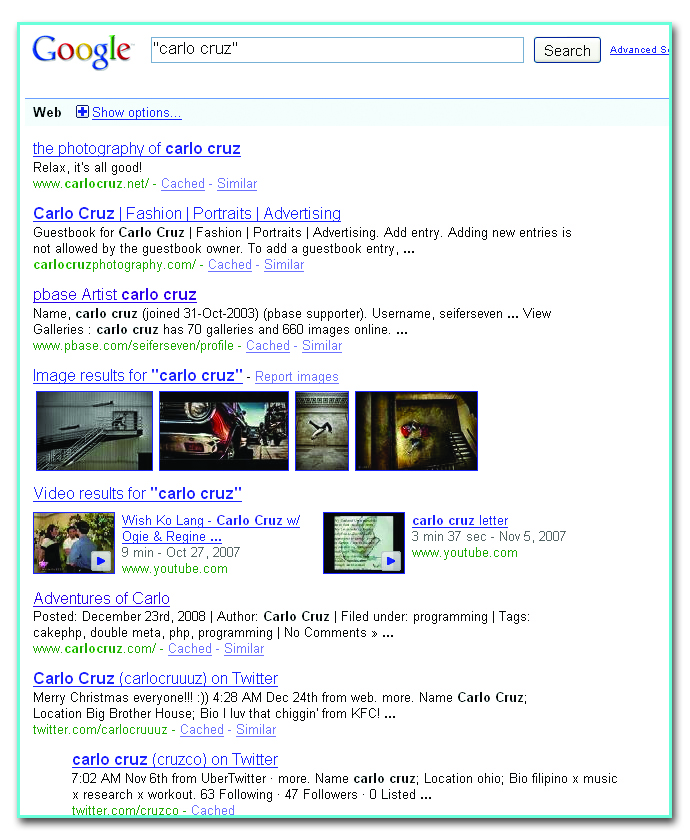This screenshot has height=840, width=690.
Task: Click the Google logo
Action: coord(82,51)
